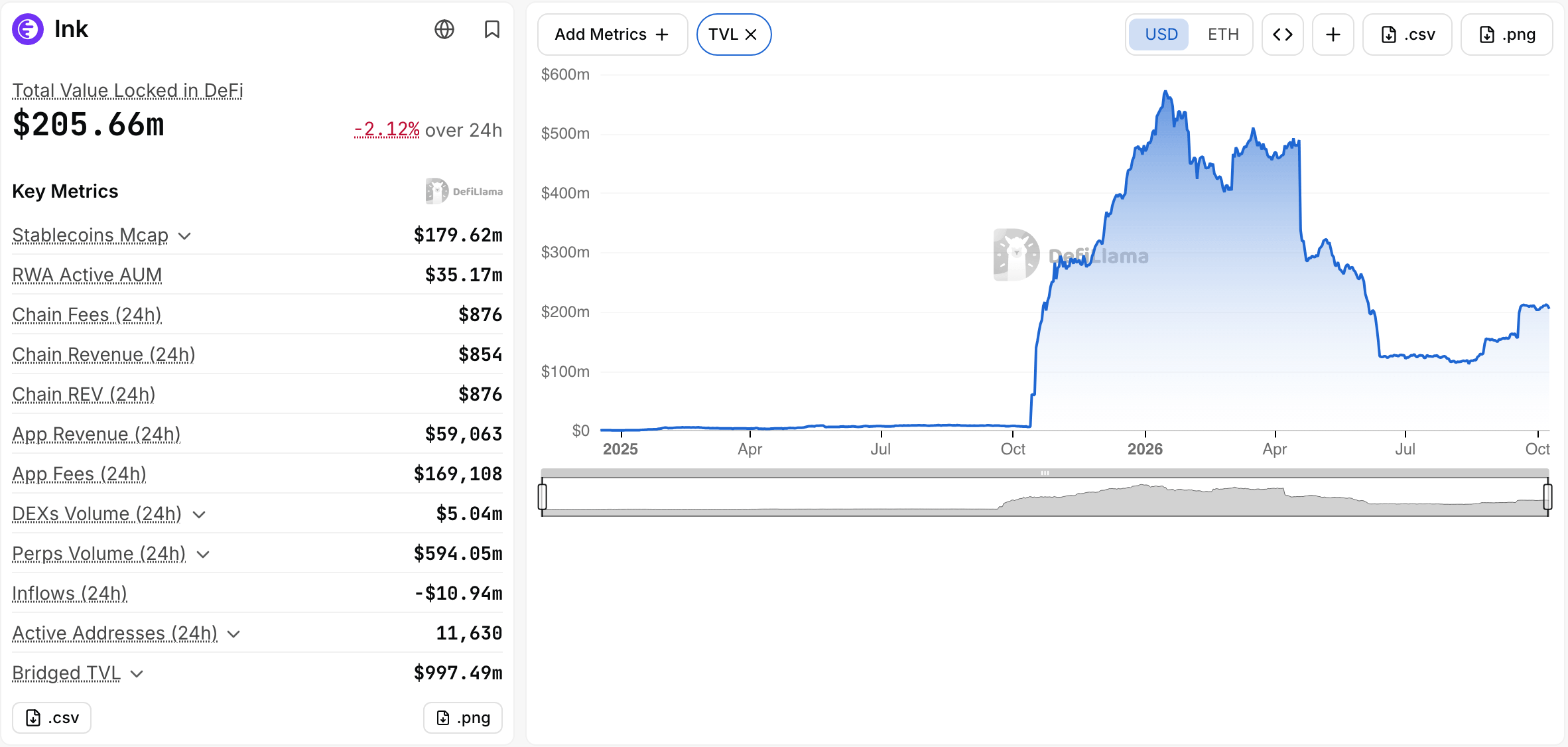1568x747 pixels.
Task: Click Total Value Locked in DeFi label
Action: point(127,91)
